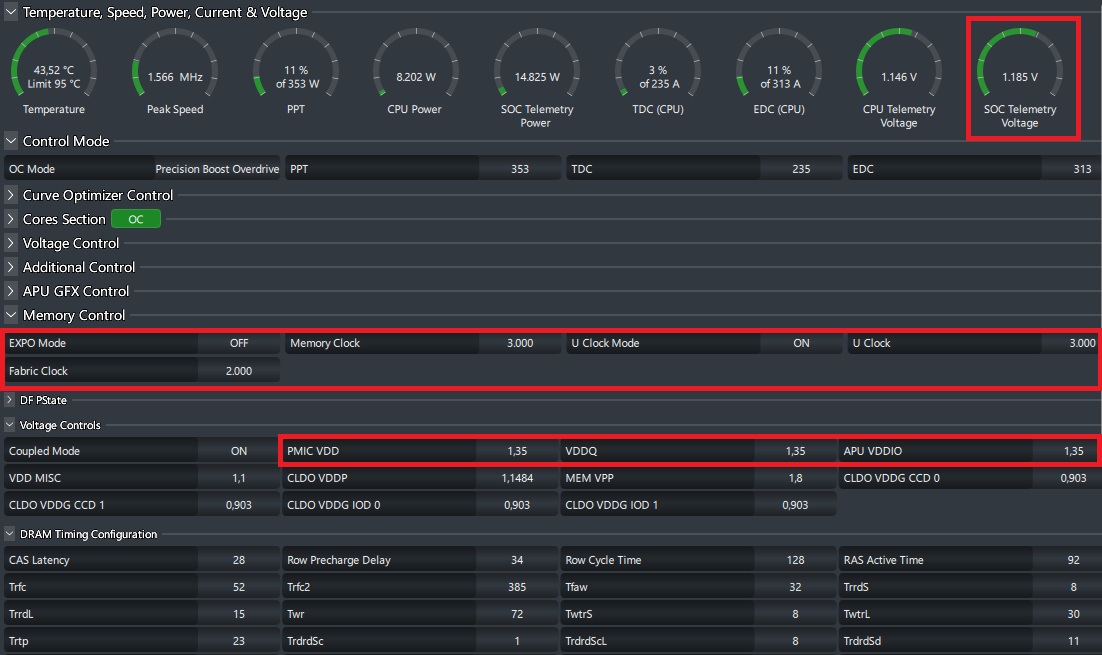
Task: Edit the U Clock value 3.000
Action: tap(1071, 343)
